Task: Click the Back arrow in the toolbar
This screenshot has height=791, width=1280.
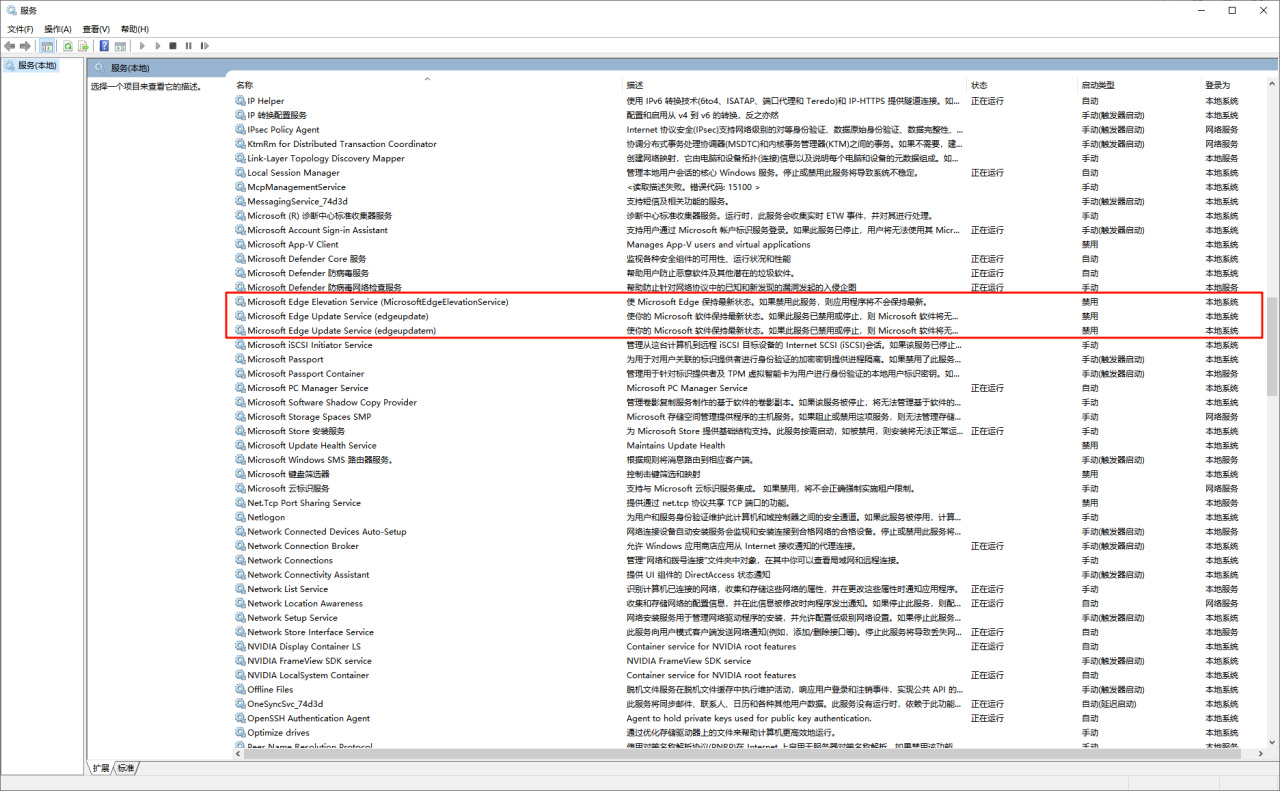Action: [x=10, y=46]
